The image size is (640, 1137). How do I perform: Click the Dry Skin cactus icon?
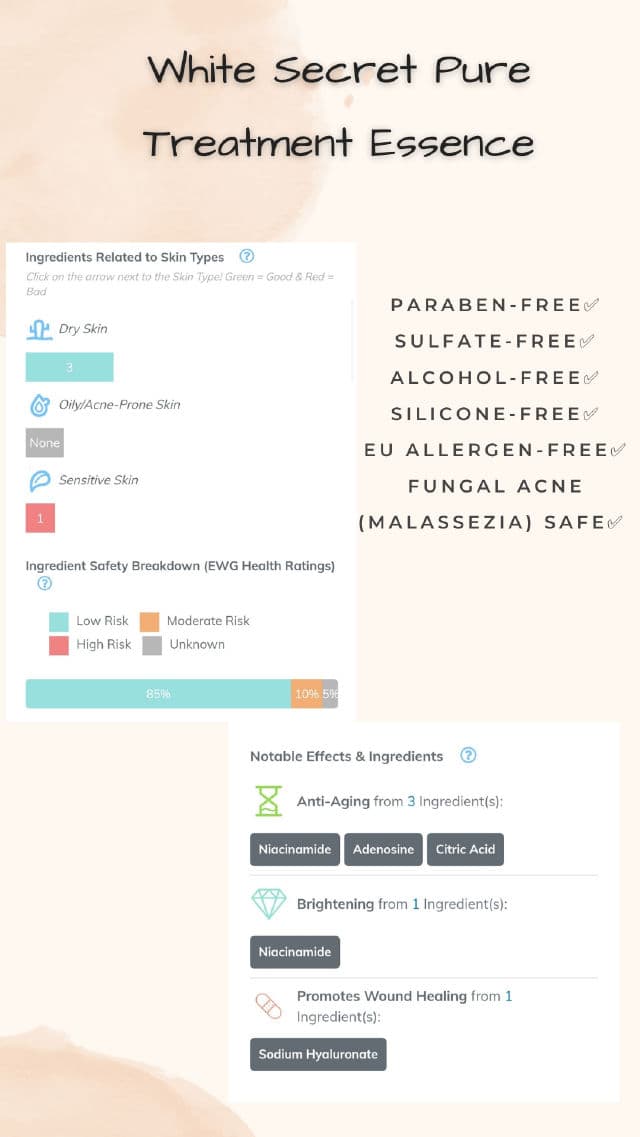click(x=39, y=329)
